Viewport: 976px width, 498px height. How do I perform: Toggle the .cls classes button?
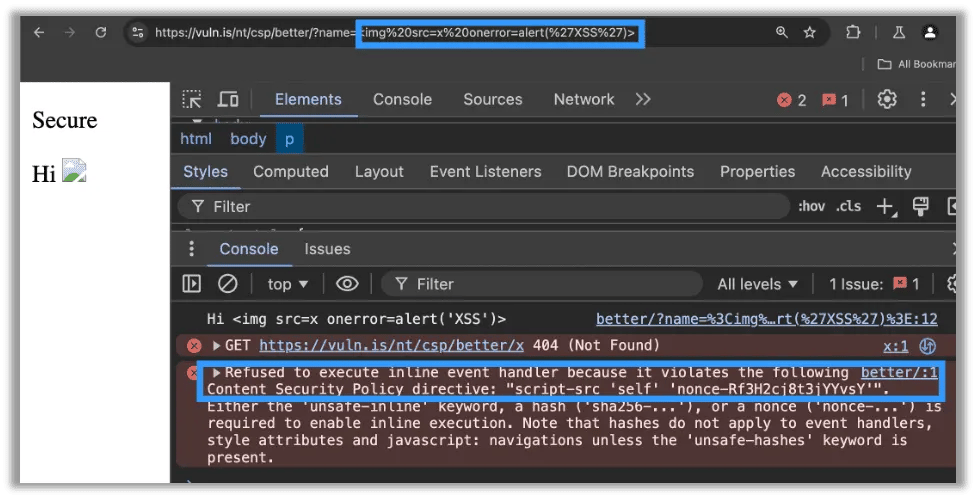[x=848, y=207]
